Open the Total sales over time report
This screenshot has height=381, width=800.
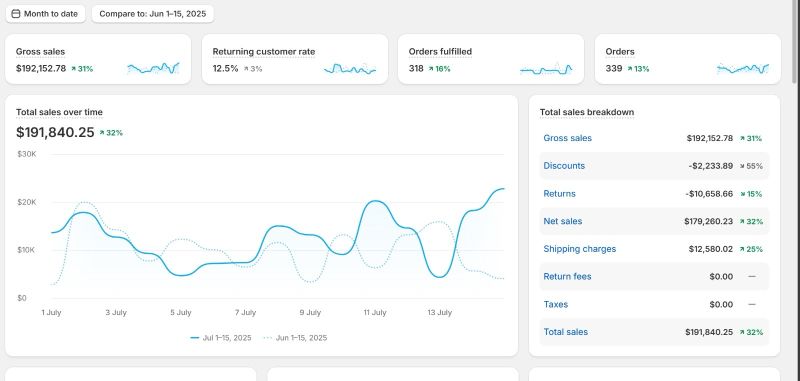click(x=59, y=112)
